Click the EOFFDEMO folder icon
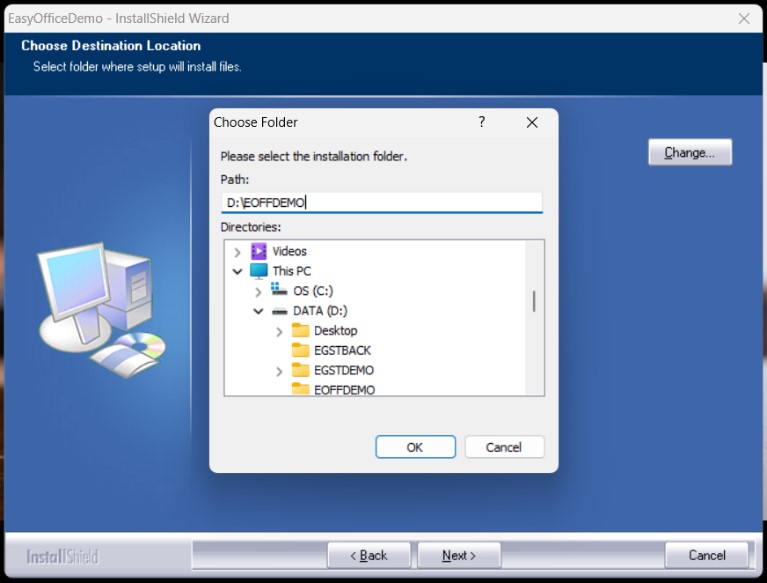Viewport: 767px width, 583px height. 300,389
